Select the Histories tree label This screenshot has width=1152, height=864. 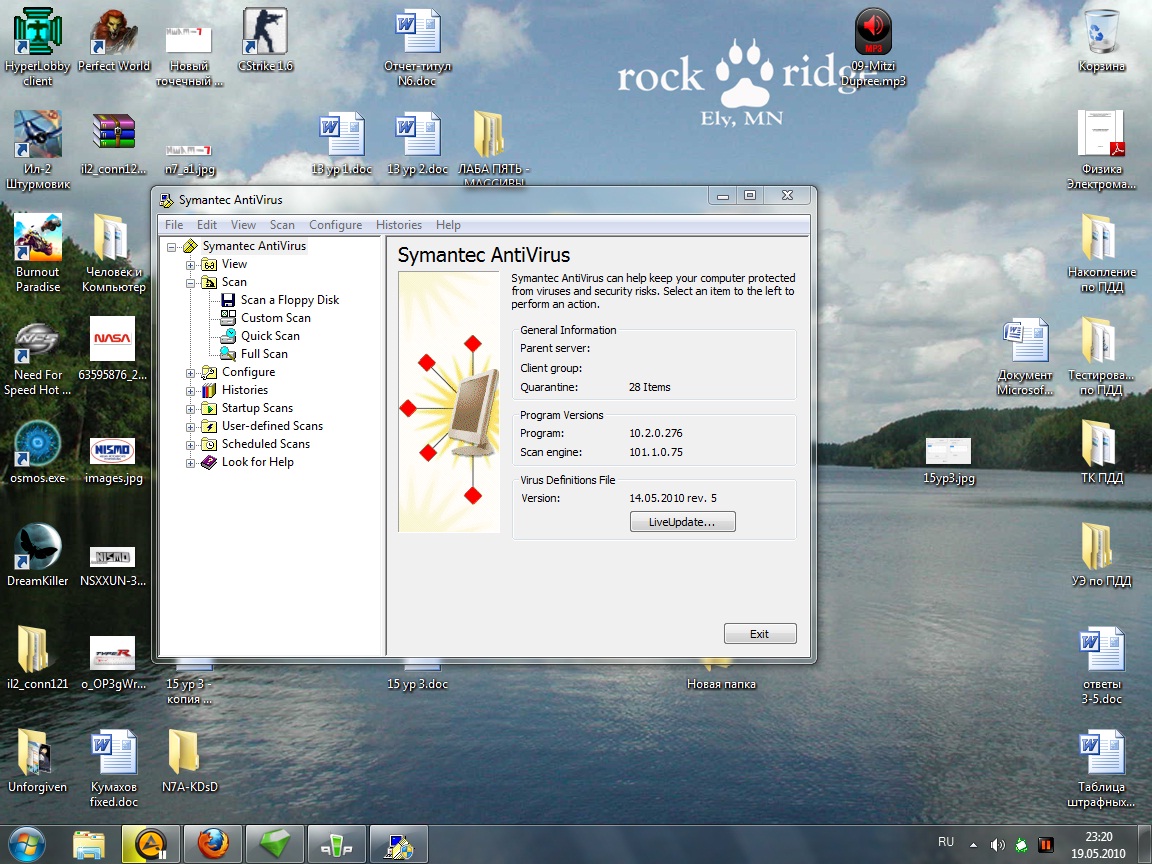click(x=245, y=390)
